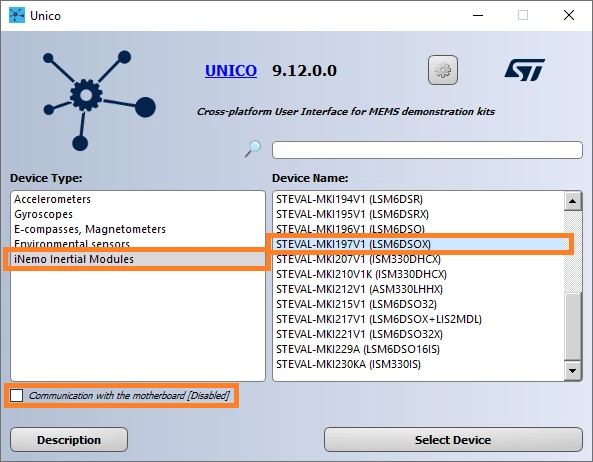Click the device list scroll down arrow

[573, 371]
